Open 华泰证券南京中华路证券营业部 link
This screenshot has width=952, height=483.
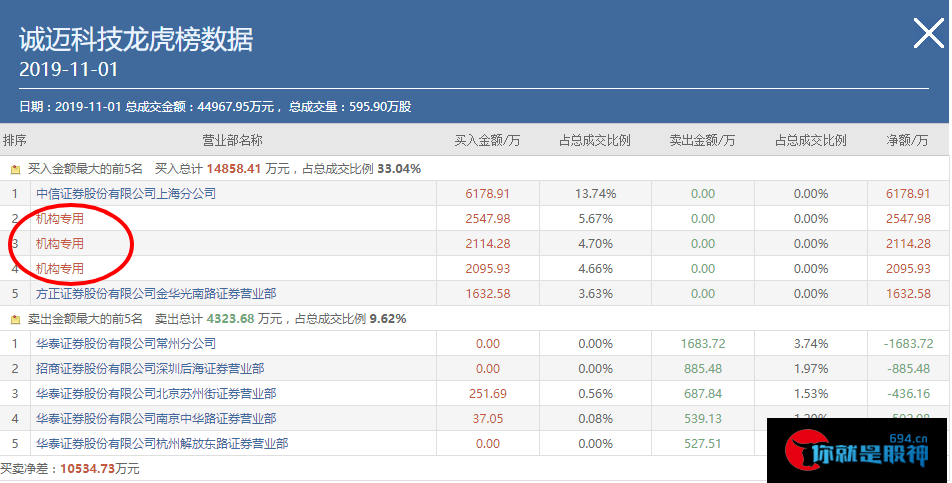coord(156,419)
